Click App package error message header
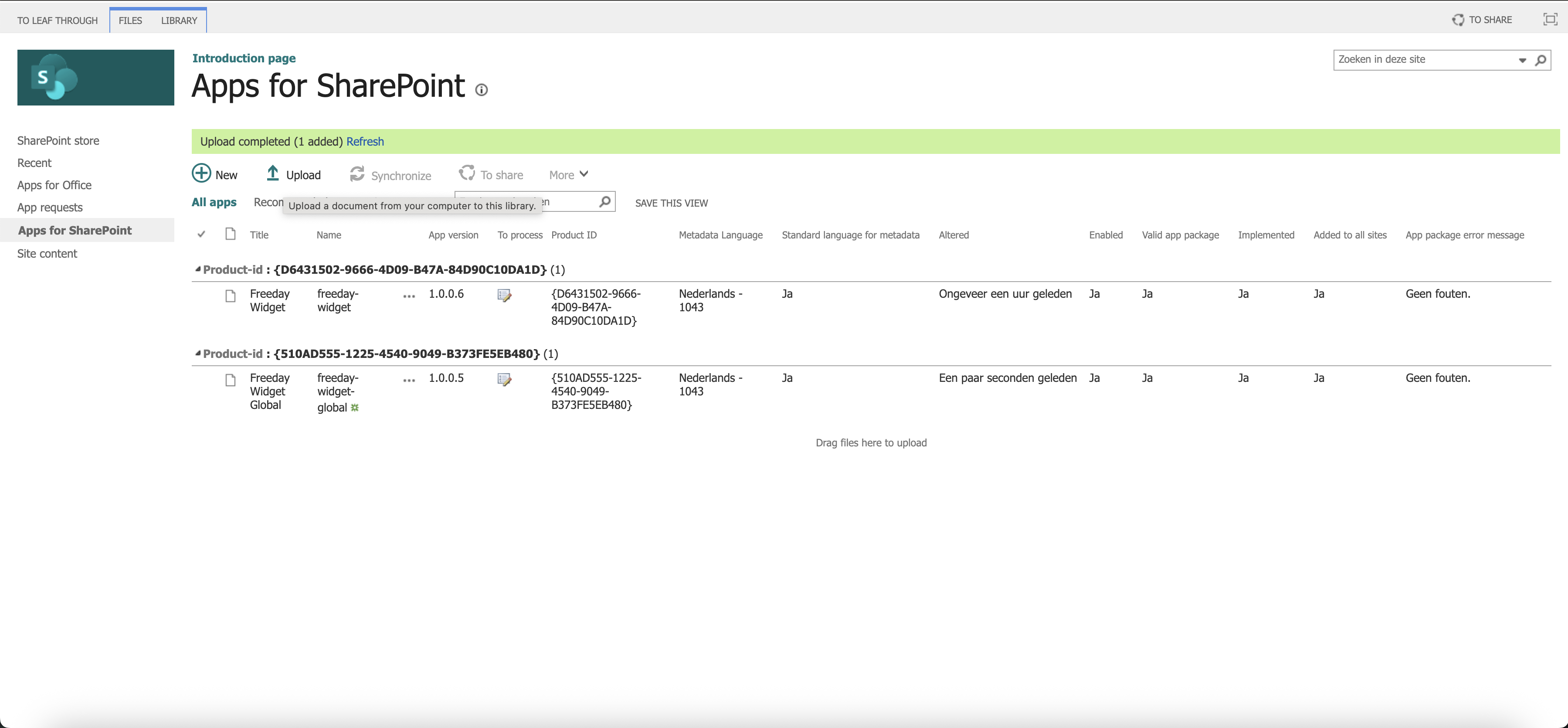Viewport: 1568px width, 728px height. pyautogui.click(x=1465, y=235)
